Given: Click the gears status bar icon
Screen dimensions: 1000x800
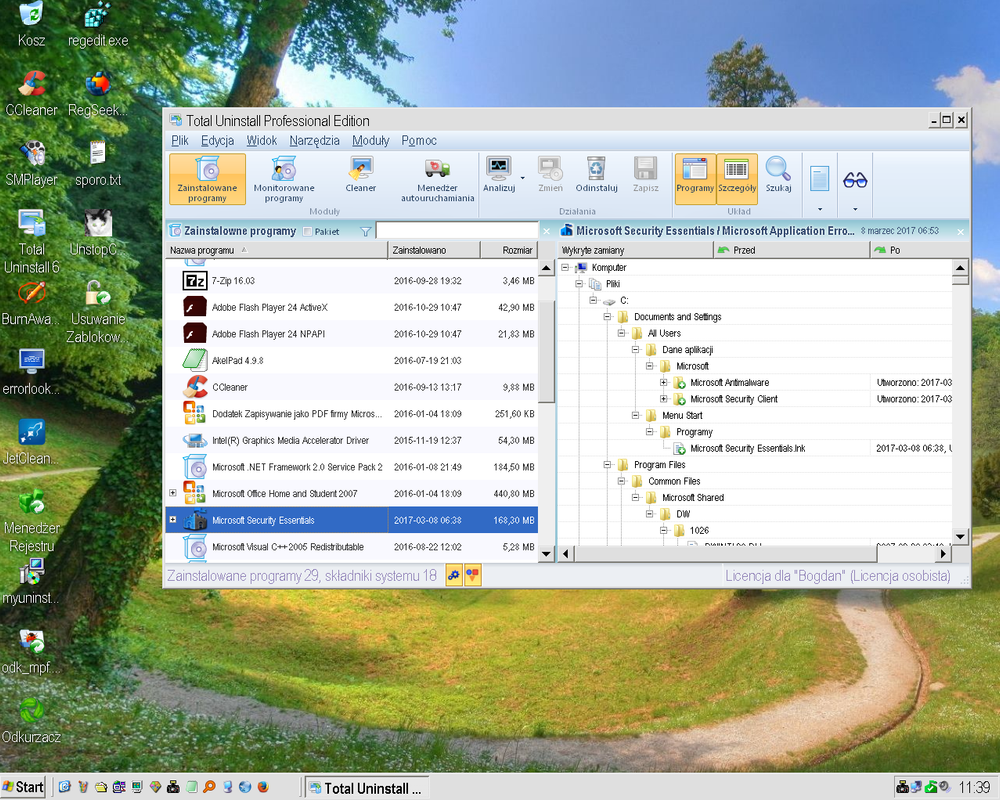Looking at the screenshot, I should tap(453, 575).
